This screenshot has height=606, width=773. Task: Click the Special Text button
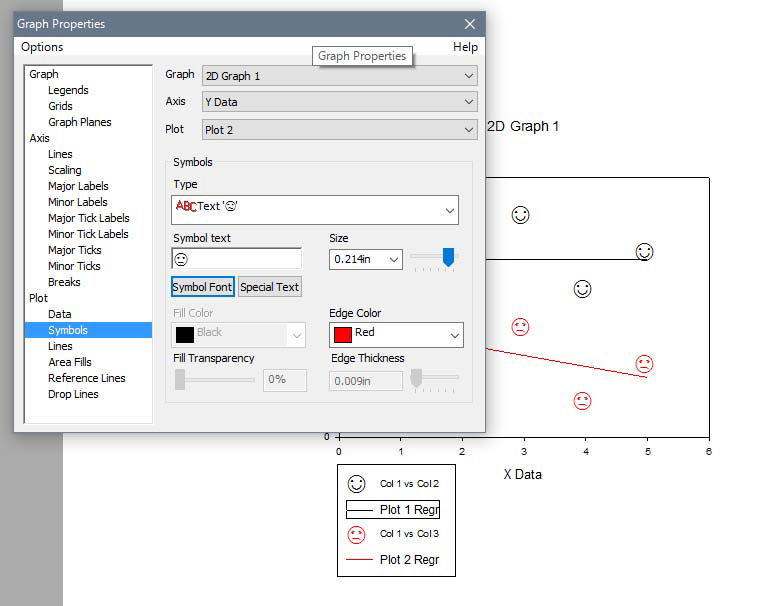click(x=270, y=287)
